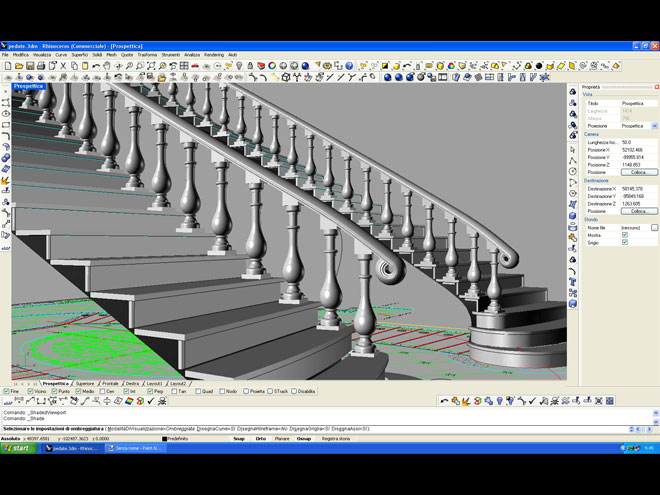Toggle the Mostra checkbox in Sfondo
The width and height of the screenshot is (660, 495).
pos(625,235)
